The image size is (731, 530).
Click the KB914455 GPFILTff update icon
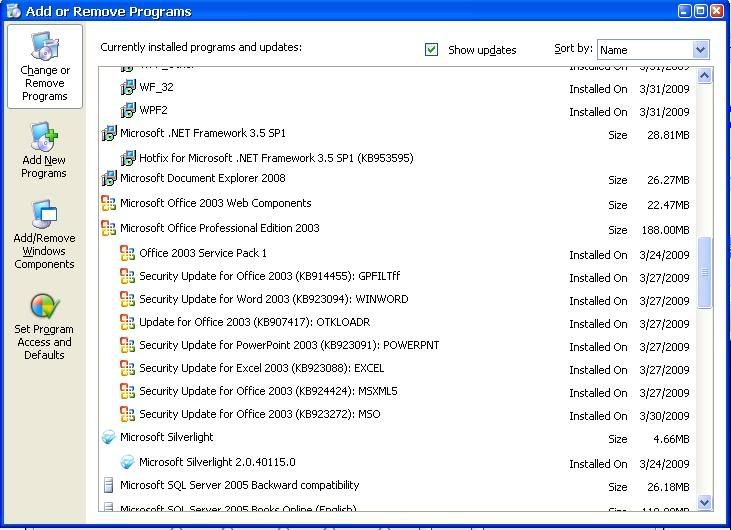coord(127,276)
